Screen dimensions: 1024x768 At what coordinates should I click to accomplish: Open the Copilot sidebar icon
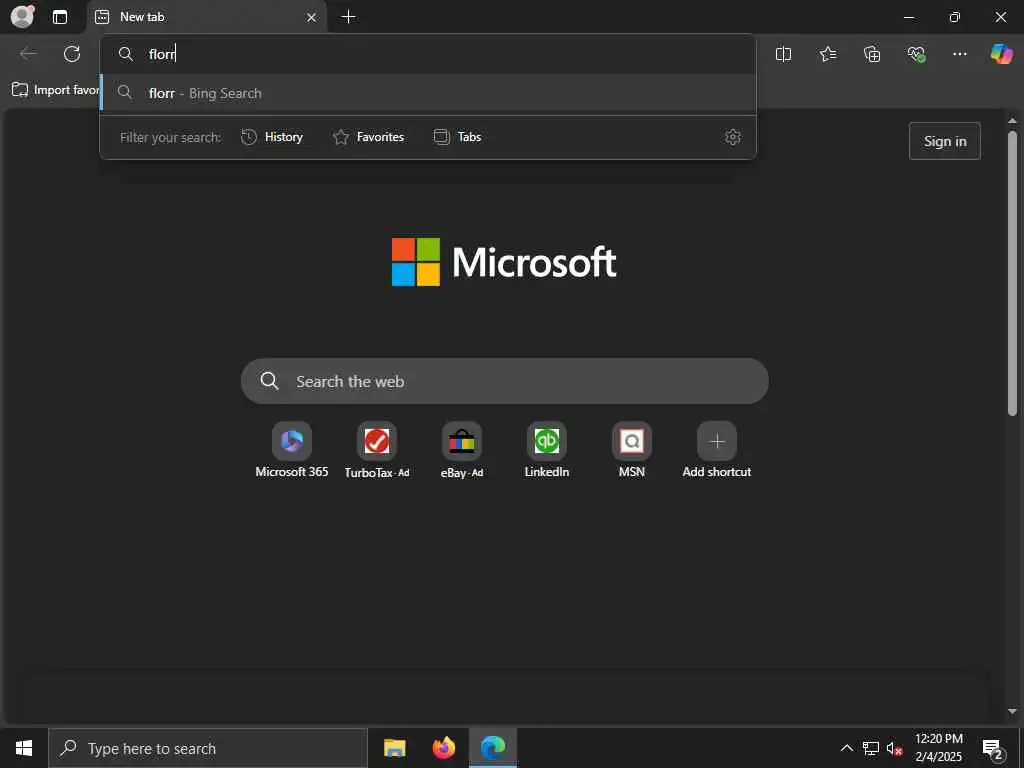tap(1001, 54)
